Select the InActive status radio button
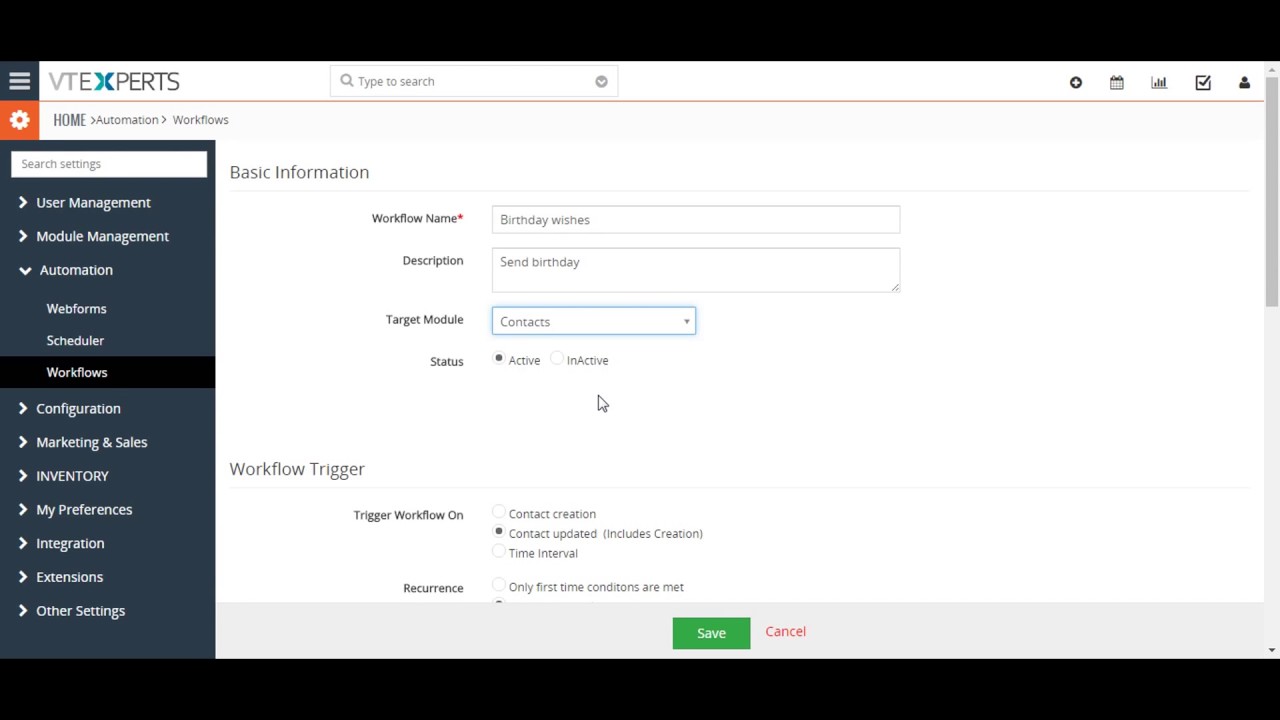Image resolution: width=1280 pixels, height=720 pixels. (x=557, y=359)
